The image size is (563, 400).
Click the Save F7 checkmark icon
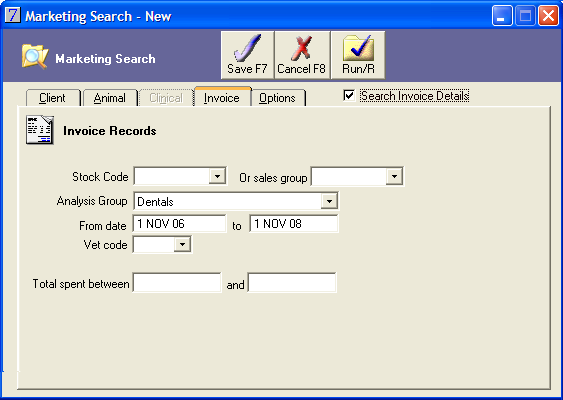(247, 48)
